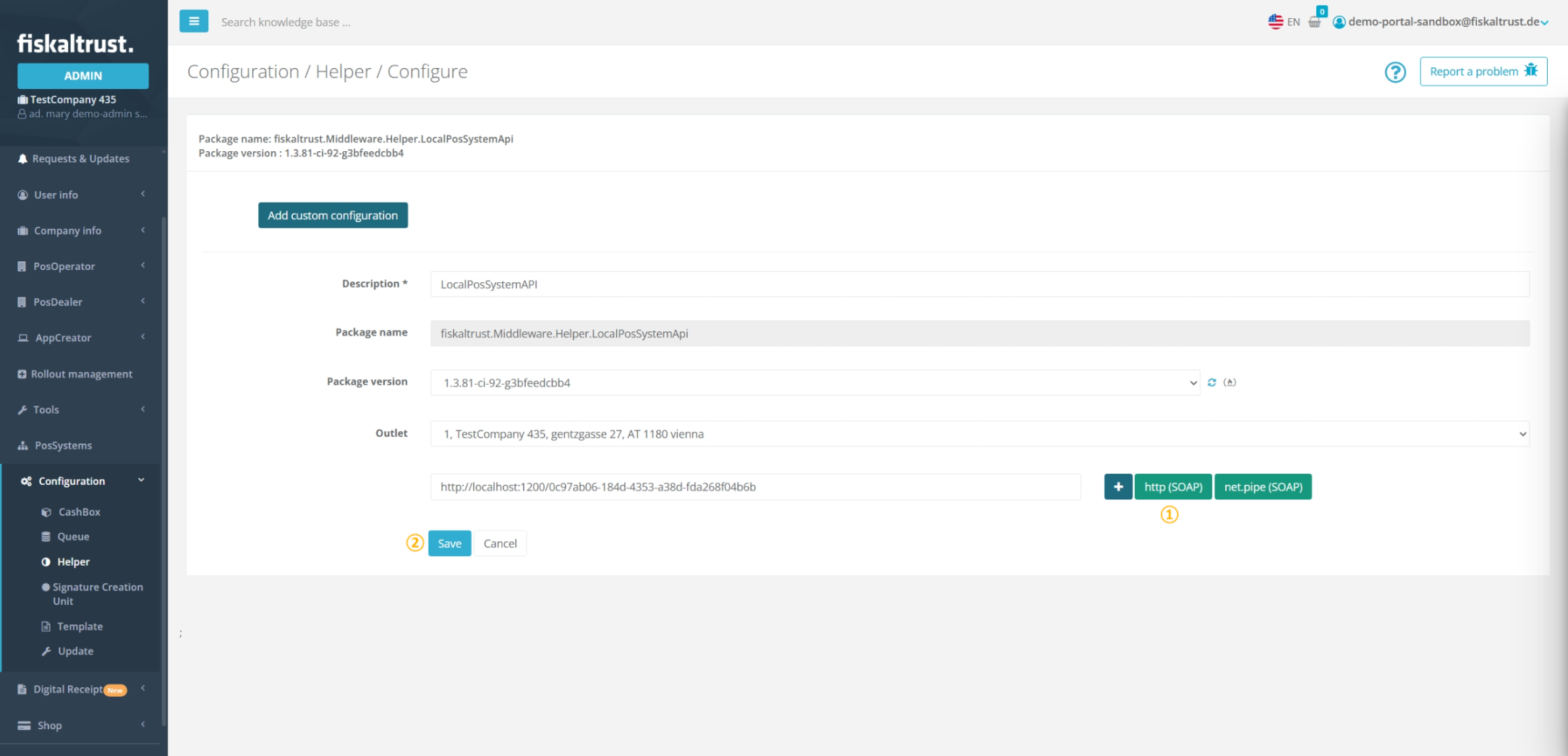Open Requests & Updates bell item
The width and height of the screenshot is (1568, 756).
tap(80, 158)
